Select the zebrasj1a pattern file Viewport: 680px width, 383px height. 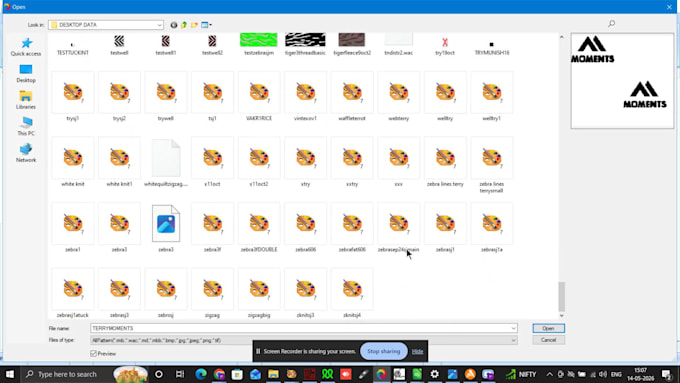(x=491, y=228)
